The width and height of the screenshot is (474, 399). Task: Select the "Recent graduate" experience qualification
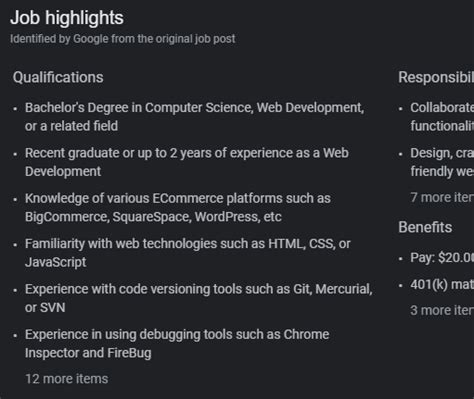(x=187, y=162)
